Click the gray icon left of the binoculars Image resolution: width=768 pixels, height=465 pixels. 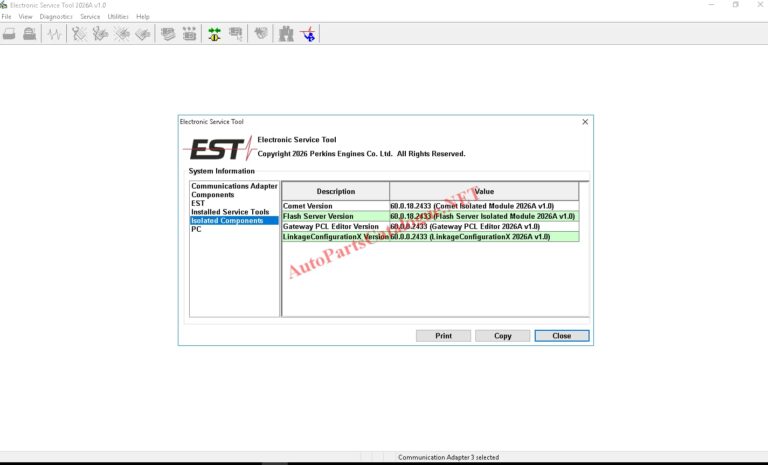coord(261,34)
